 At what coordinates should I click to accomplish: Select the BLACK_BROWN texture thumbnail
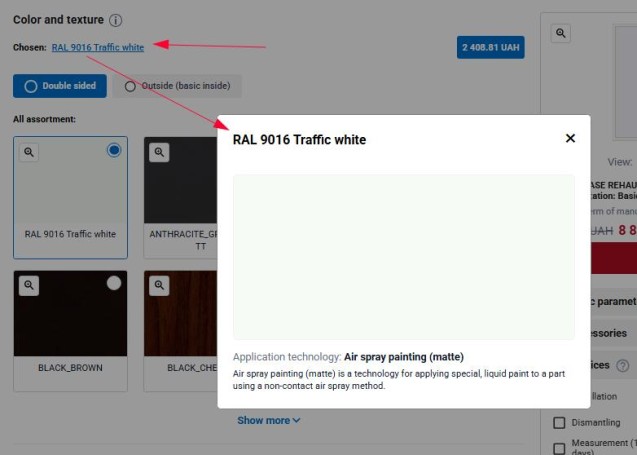[x=70, y=315]
